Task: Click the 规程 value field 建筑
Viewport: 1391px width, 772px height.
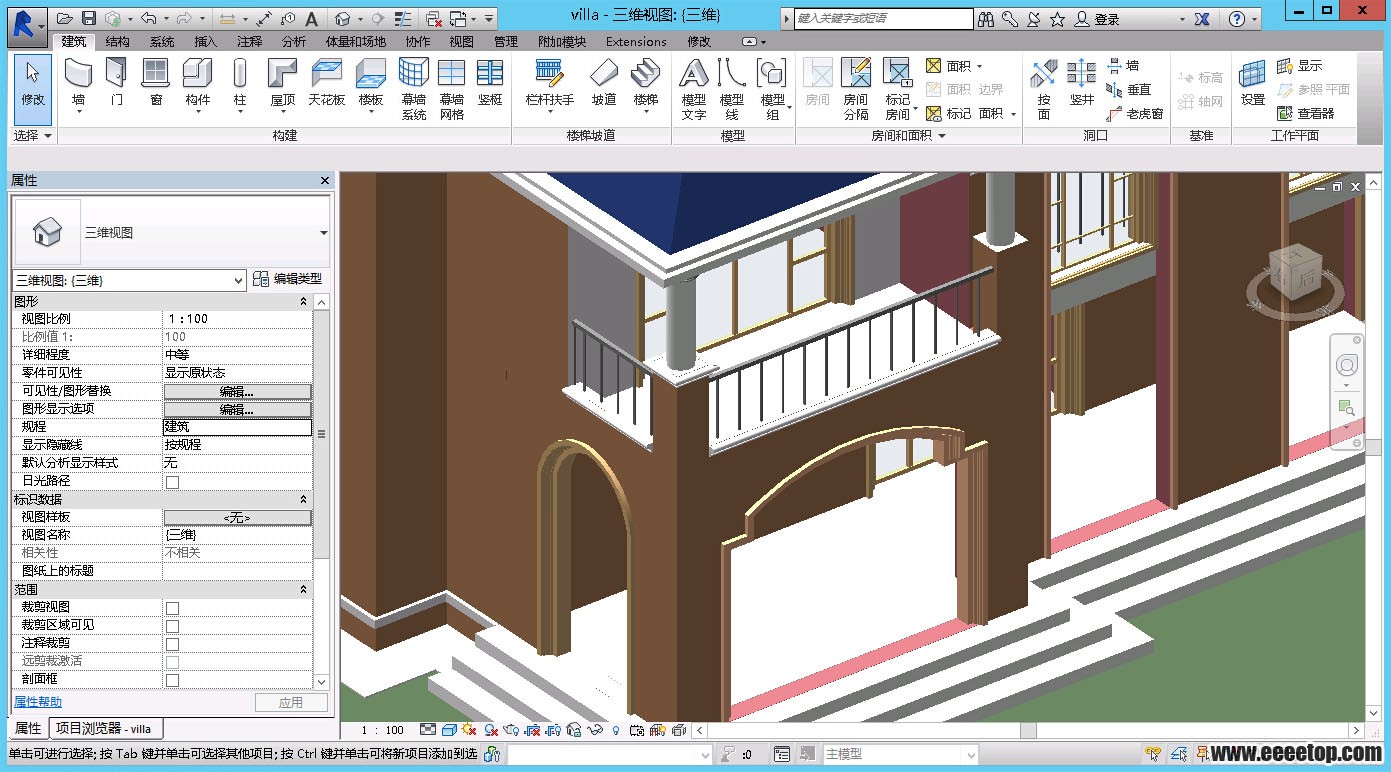Action: [x=238, y=427]
